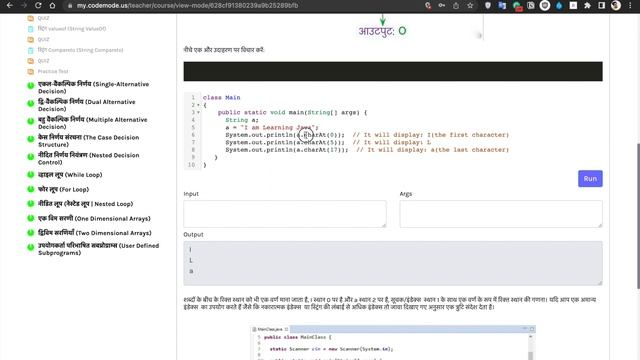This screenshot has height=360, width=640.
Task: Open The Case Decision Structure chapter
Action: 89,141
